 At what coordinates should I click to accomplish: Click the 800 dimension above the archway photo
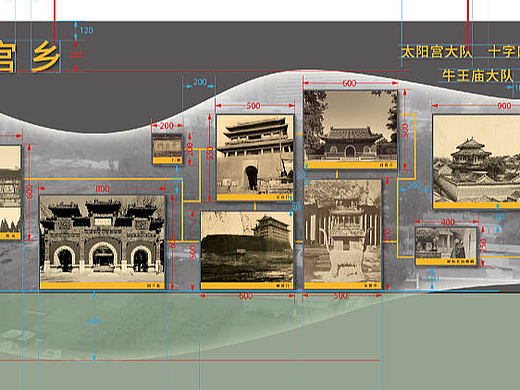[102, 189]
